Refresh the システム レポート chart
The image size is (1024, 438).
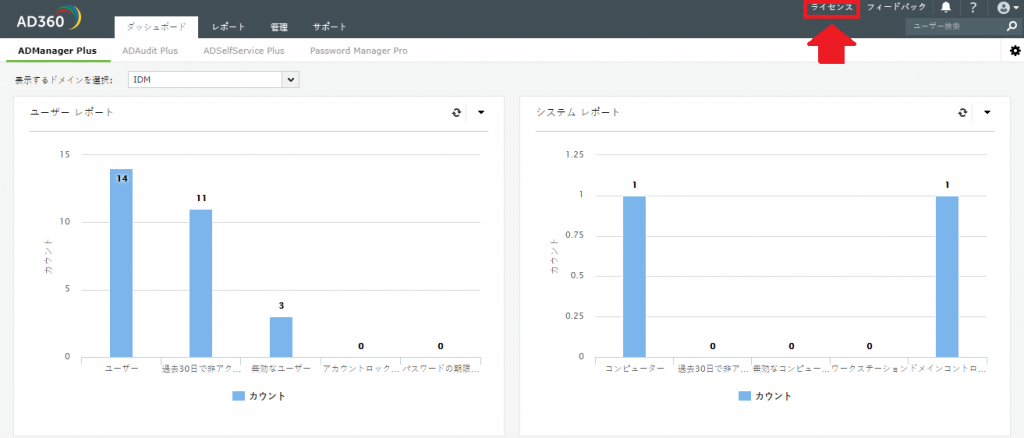pos(963,113)
